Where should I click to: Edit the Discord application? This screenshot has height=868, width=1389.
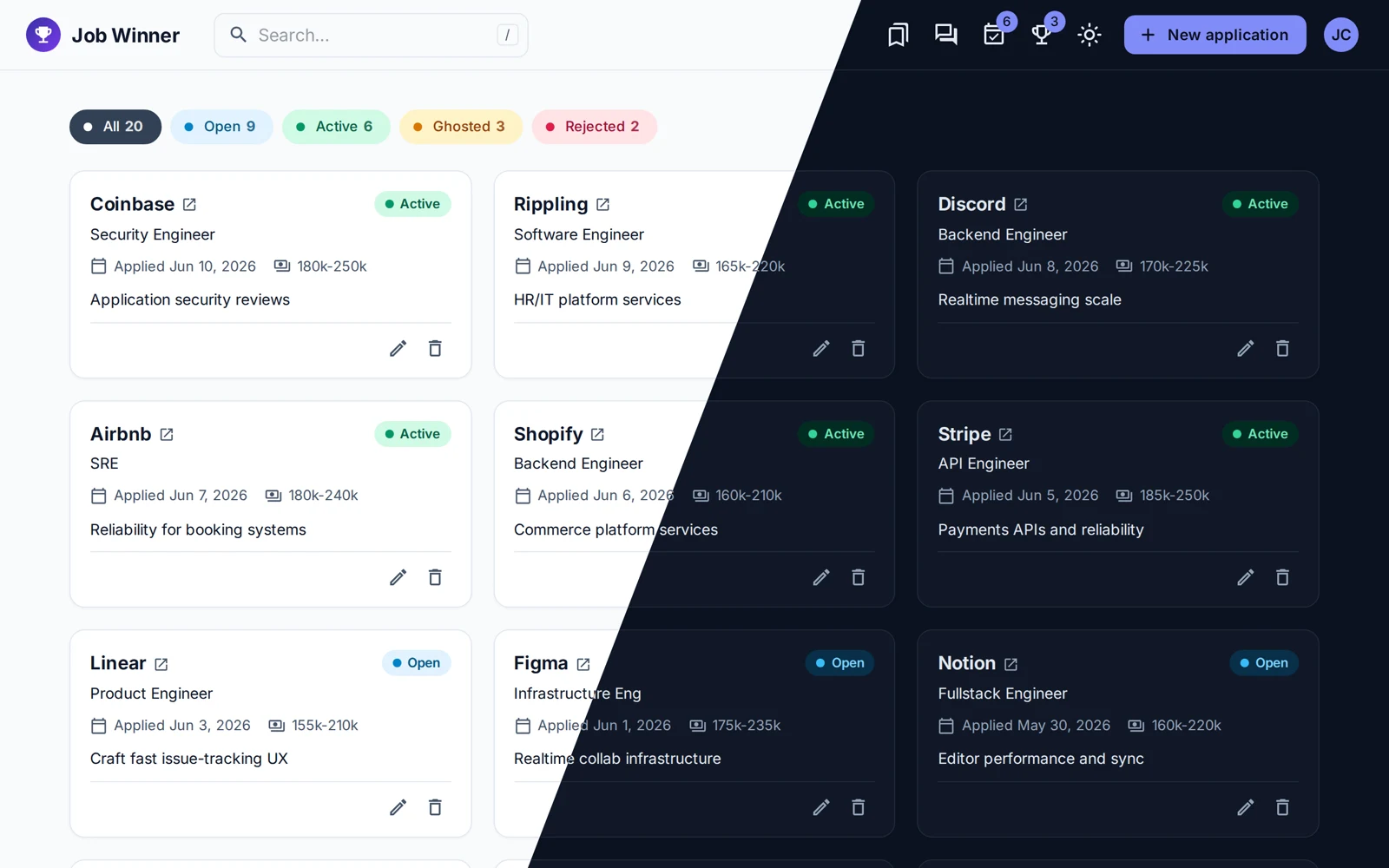(1245, 349)
